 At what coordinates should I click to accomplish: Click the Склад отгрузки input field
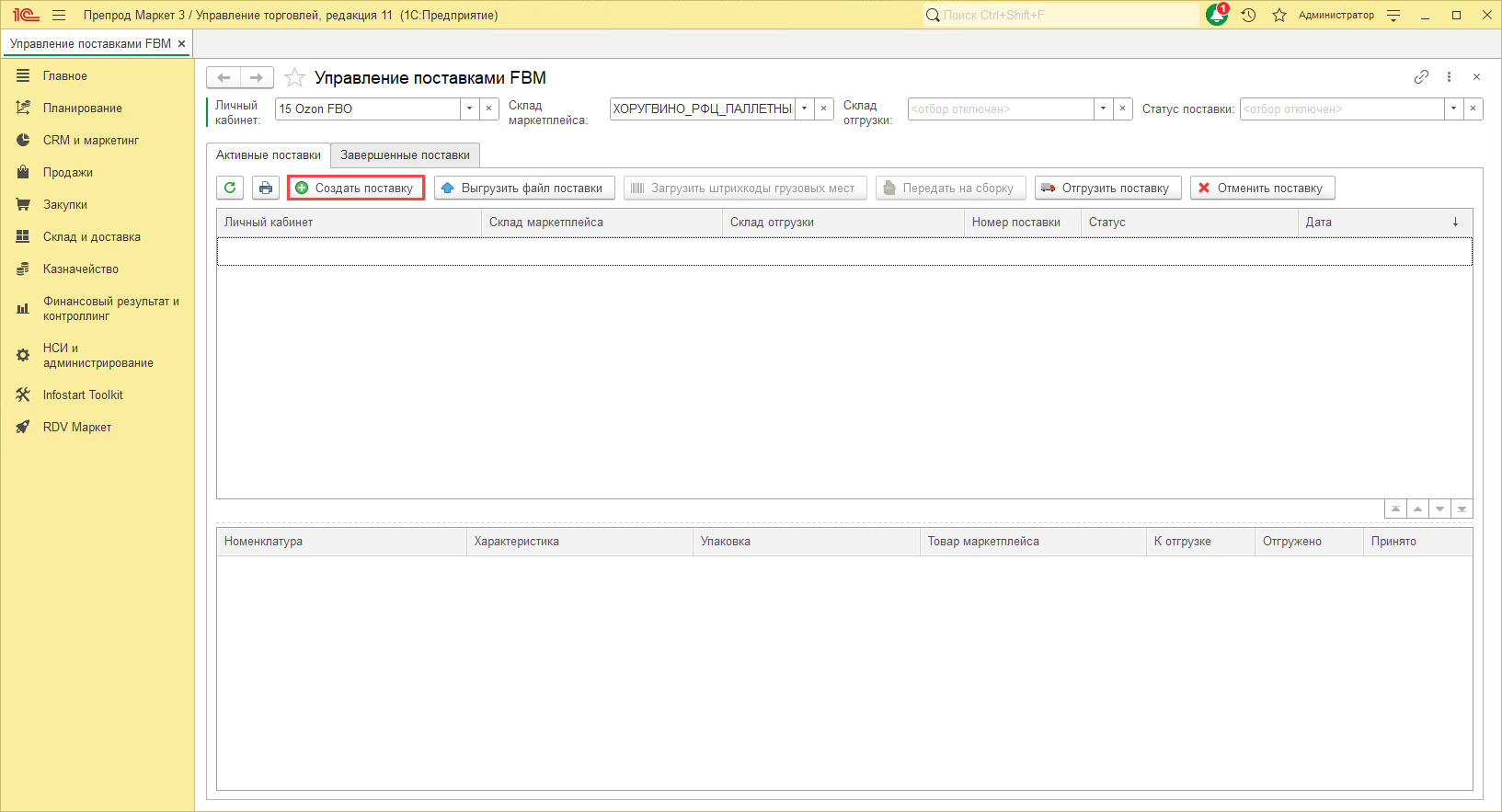(1001, 109)
